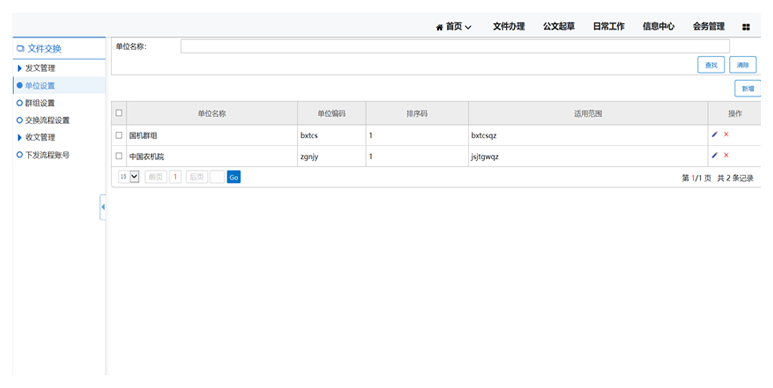This screenshot has width=773, height=388.
Task: Open the grid apps icon in top bar
Action: tap(746, 27)
